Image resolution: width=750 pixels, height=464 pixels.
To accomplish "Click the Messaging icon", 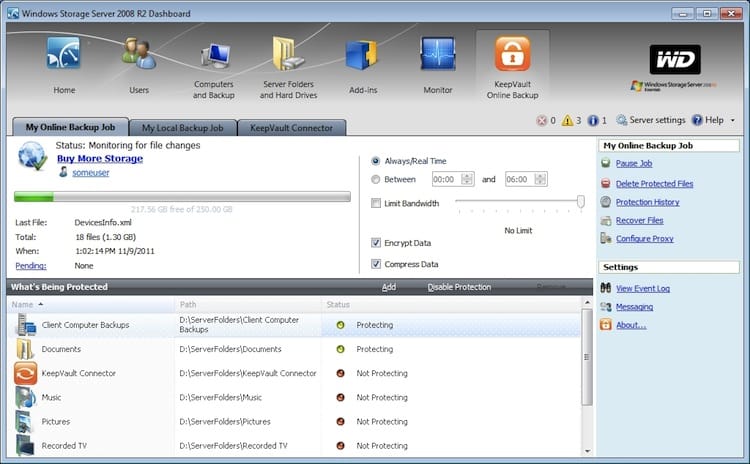I will pos(606,307).
